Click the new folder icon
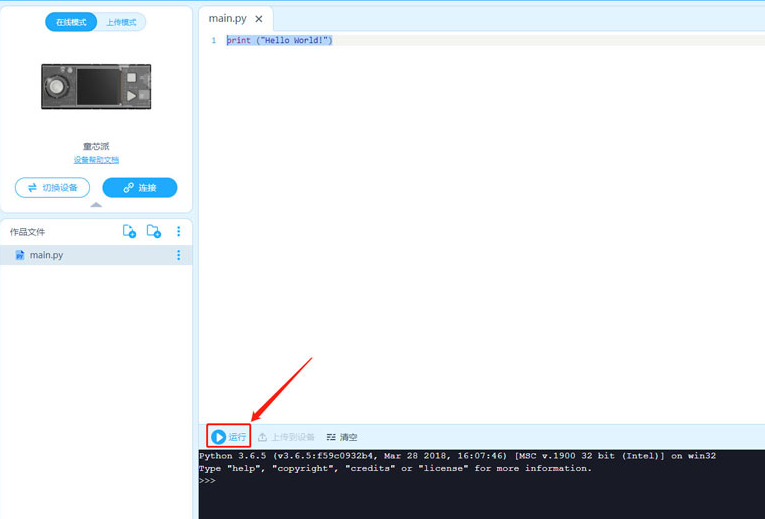Screen dimensions: 765x519 [x=154, y=231]
